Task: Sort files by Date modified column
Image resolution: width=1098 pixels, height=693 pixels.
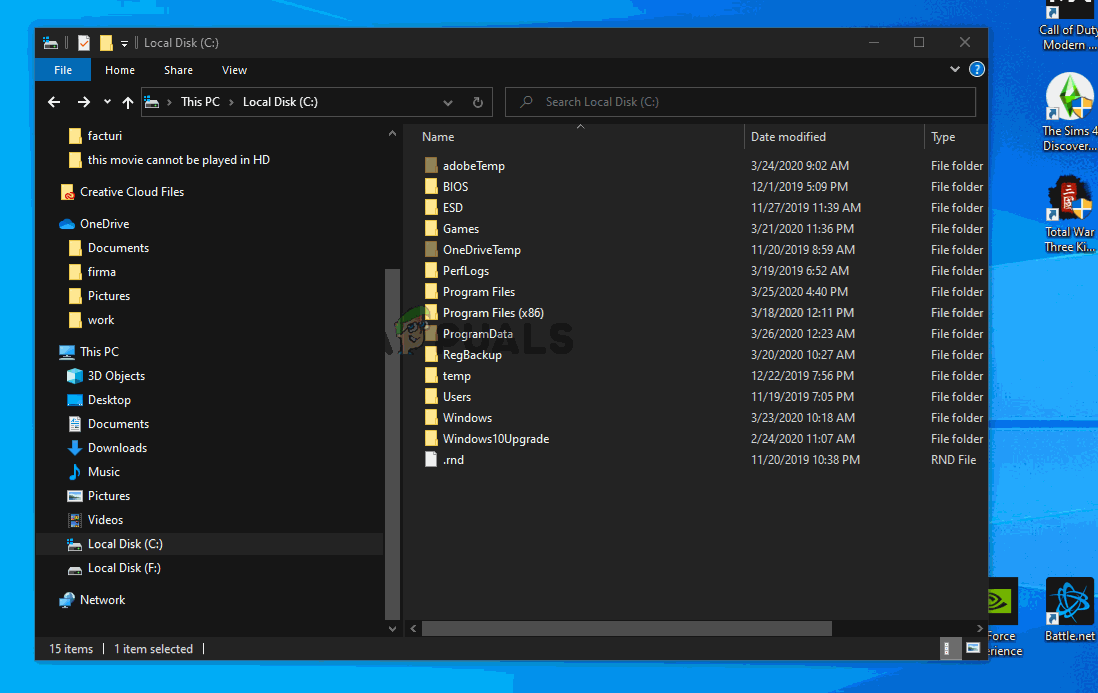Action: (x=788, y=137)
